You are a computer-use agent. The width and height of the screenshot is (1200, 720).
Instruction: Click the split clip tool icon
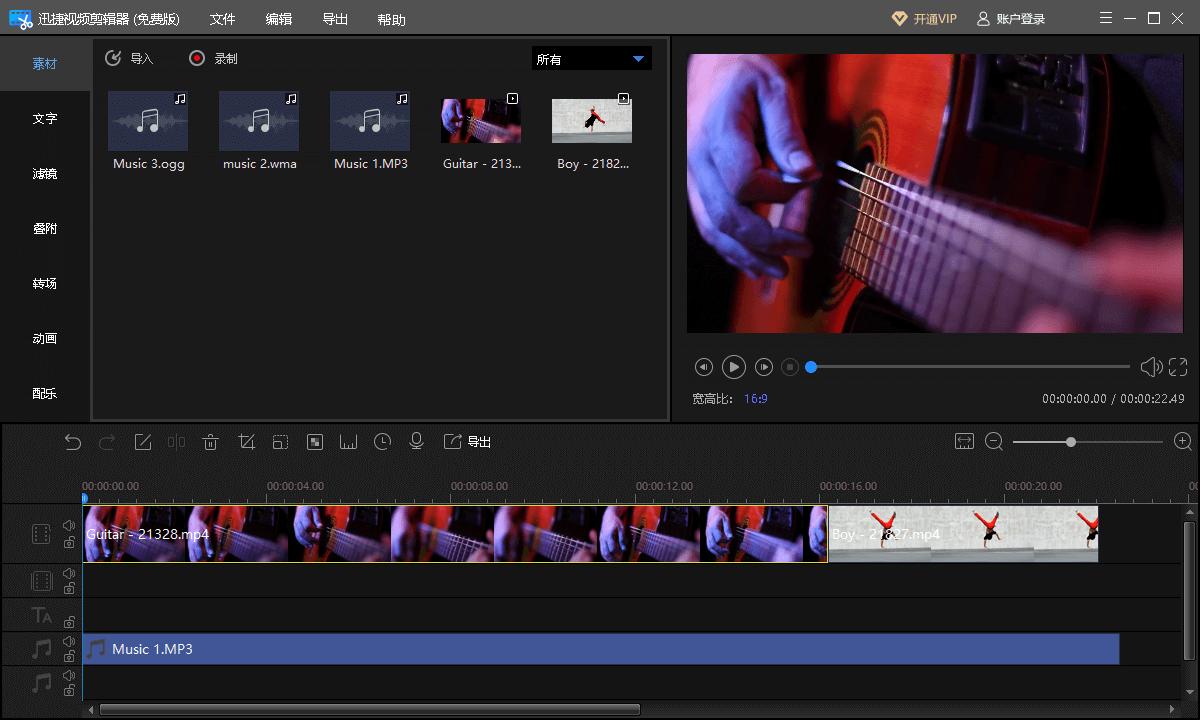coord(176,442)
